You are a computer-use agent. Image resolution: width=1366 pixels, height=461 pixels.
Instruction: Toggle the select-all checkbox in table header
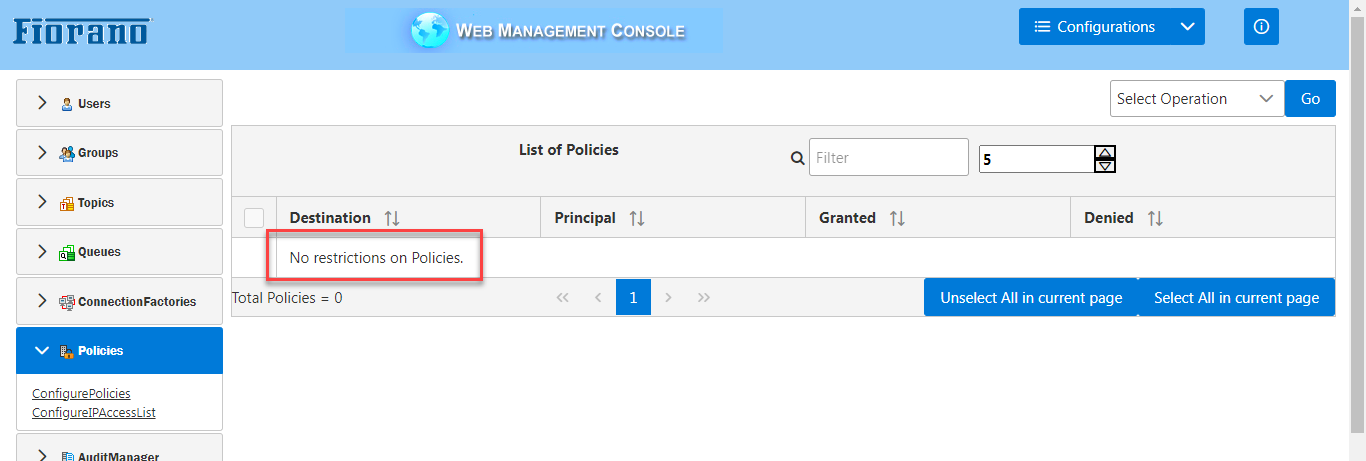254,218
